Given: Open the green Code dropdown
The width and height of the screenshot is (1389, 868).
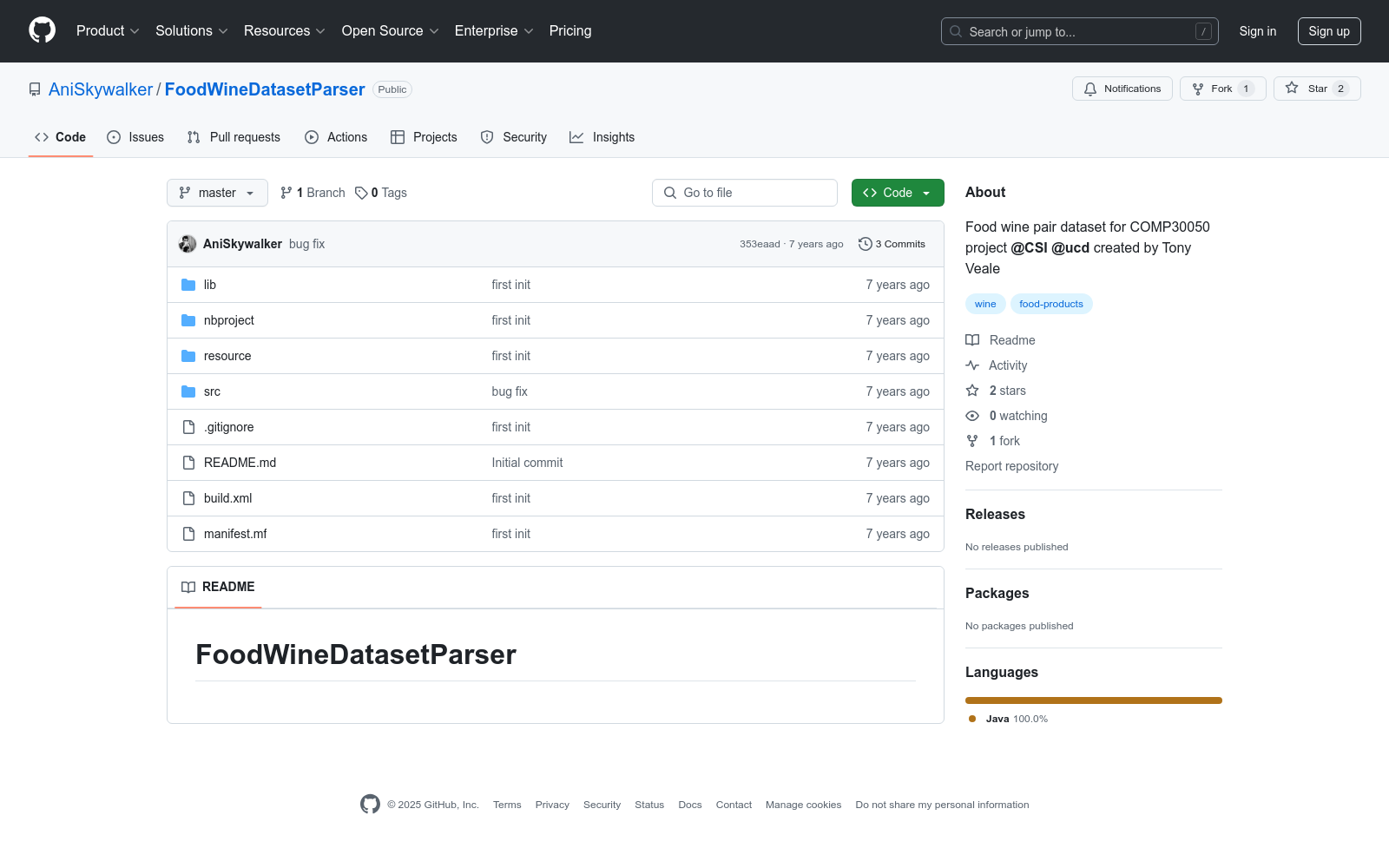Looking at the screenshot, I should [x=898, y=193].
